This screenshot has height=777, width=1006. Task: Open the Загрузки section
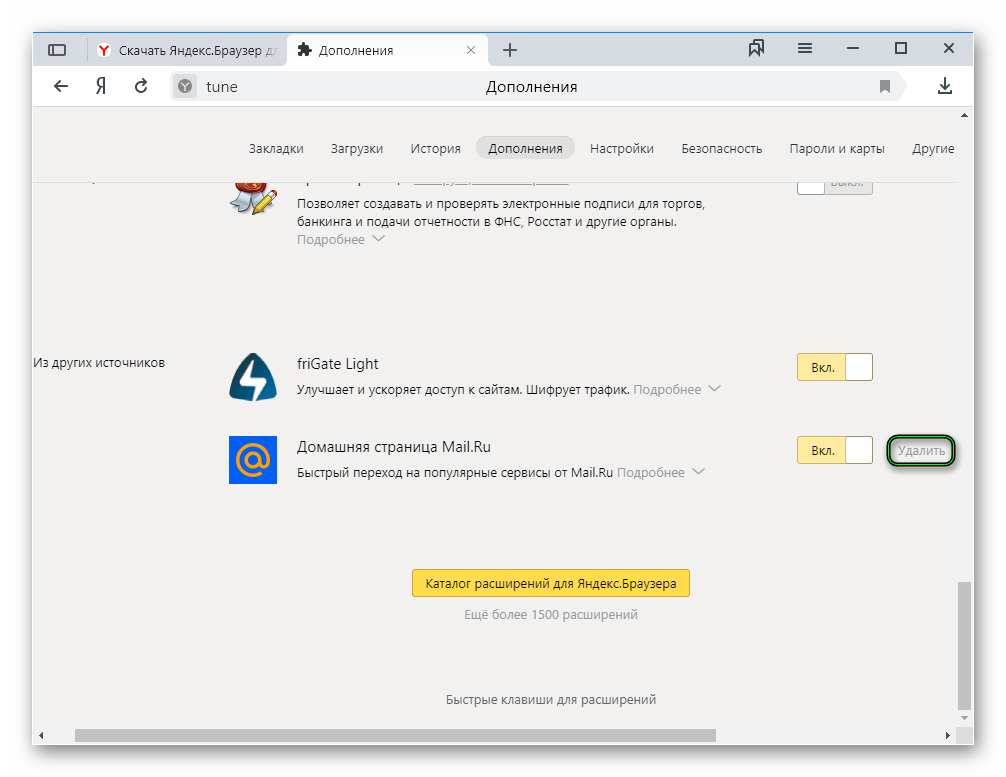tap(357, 148)
